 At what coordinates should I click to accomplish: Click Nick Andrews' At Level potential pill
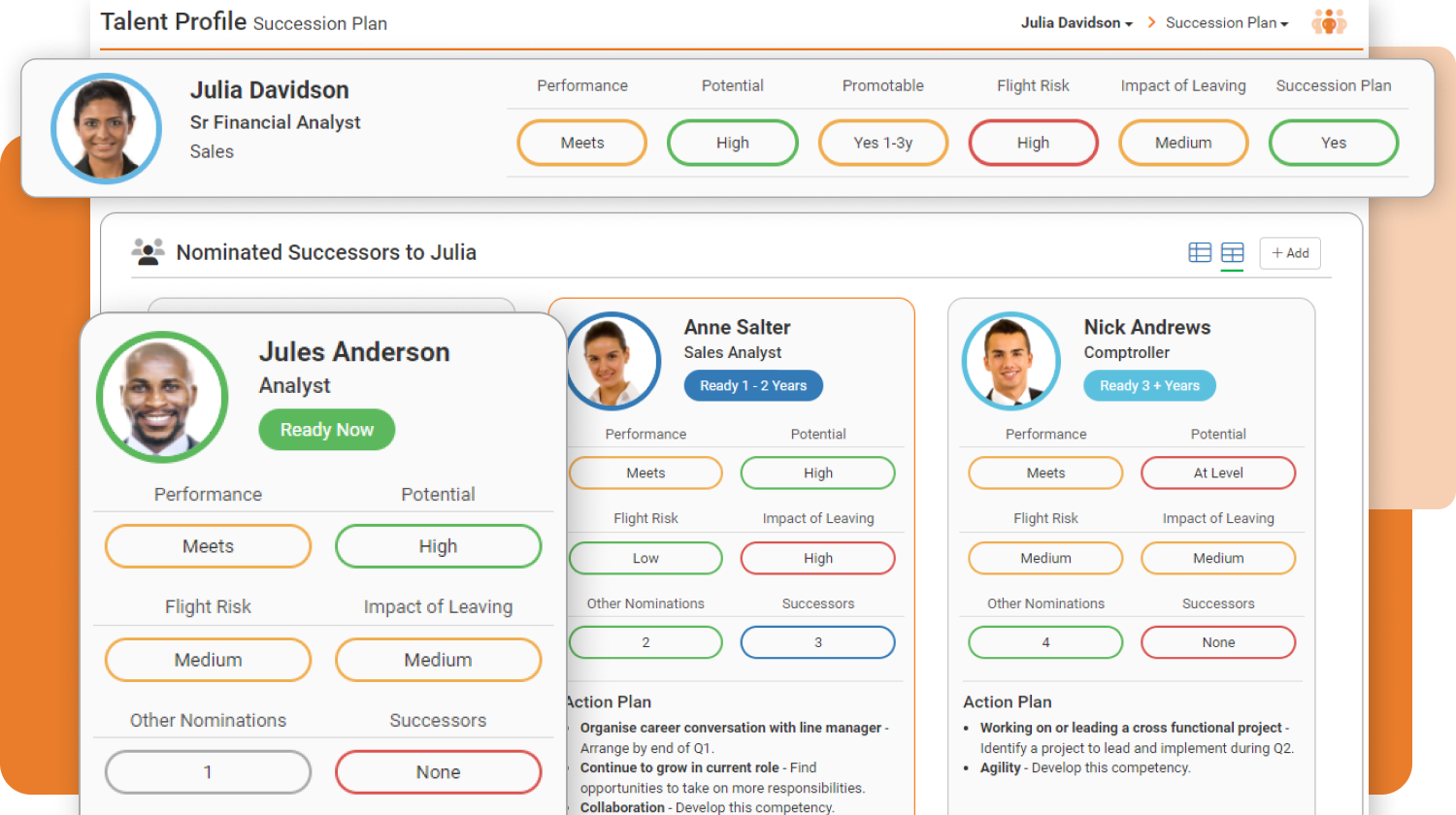click(1218, 473)
